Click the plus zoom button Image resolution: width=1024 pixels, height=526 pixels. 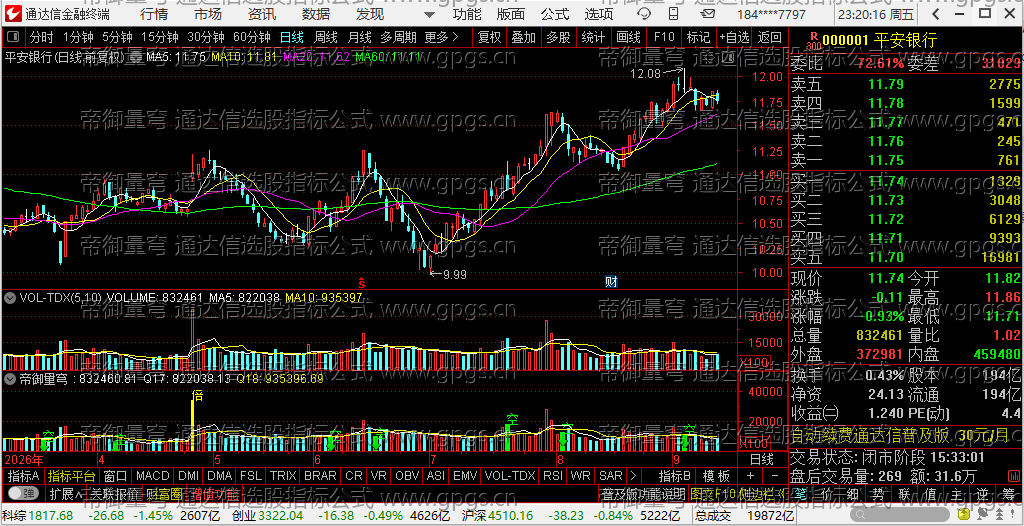tap(750, 476)
